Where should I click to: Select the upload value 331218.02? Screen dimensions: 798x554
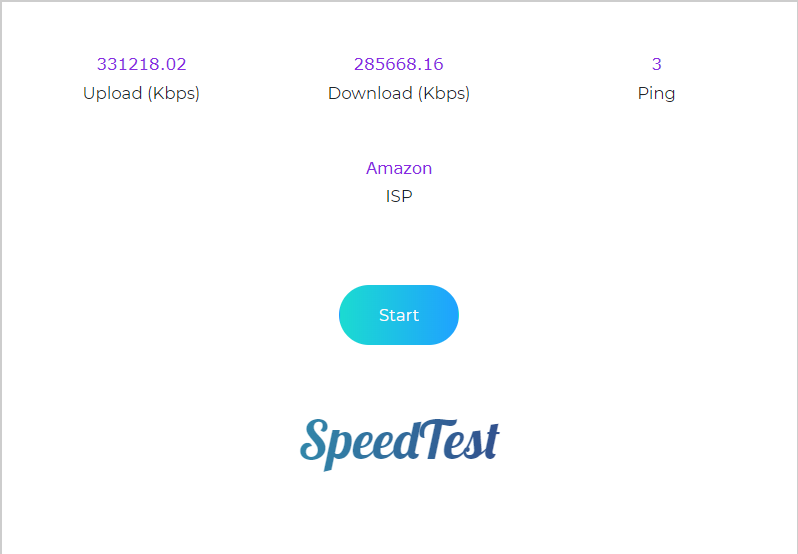(x=141, y=64)
